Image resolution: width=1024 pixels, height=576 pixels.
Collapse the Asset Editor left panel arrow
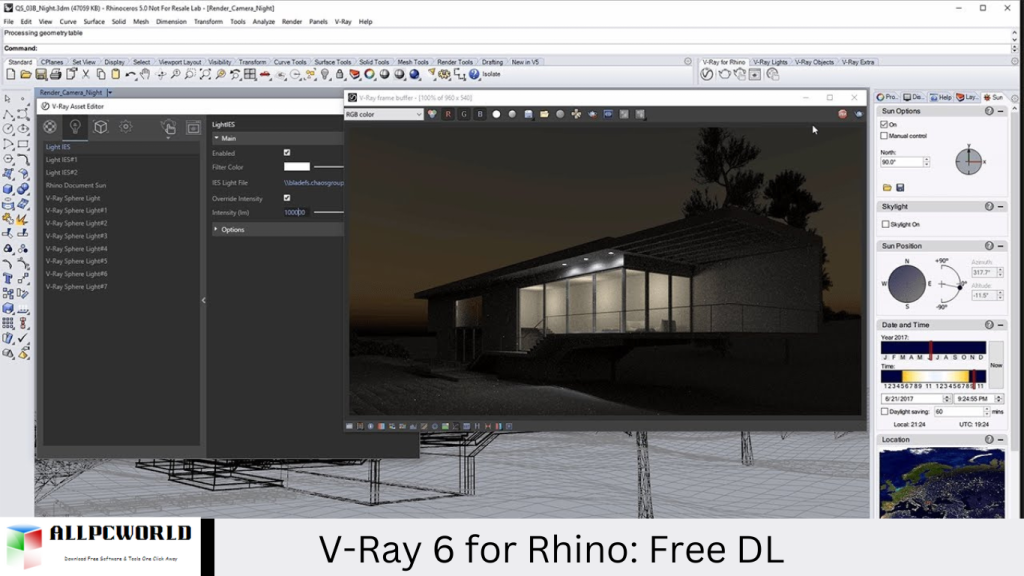(204, 300)
